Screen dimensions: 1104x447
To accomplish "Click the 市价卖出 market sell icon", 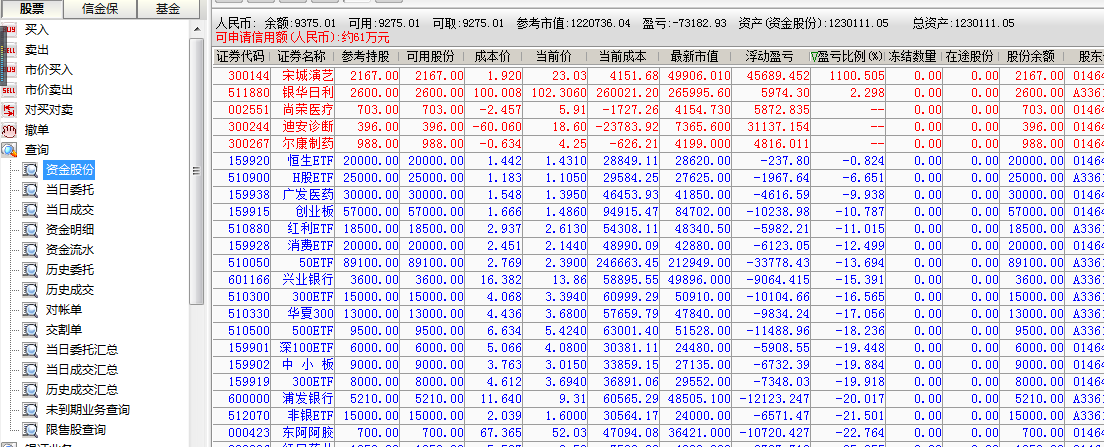I will (8, 90).
